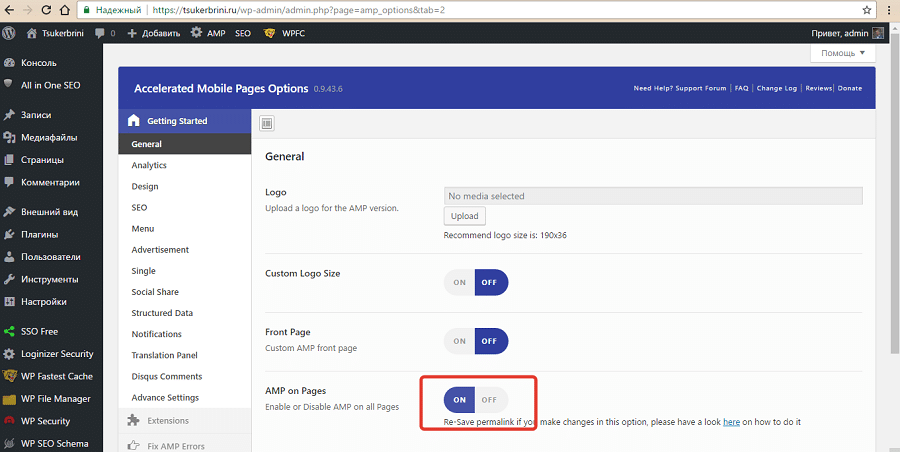
Task: Open the 'here' permalink help link
Action: 731,422
